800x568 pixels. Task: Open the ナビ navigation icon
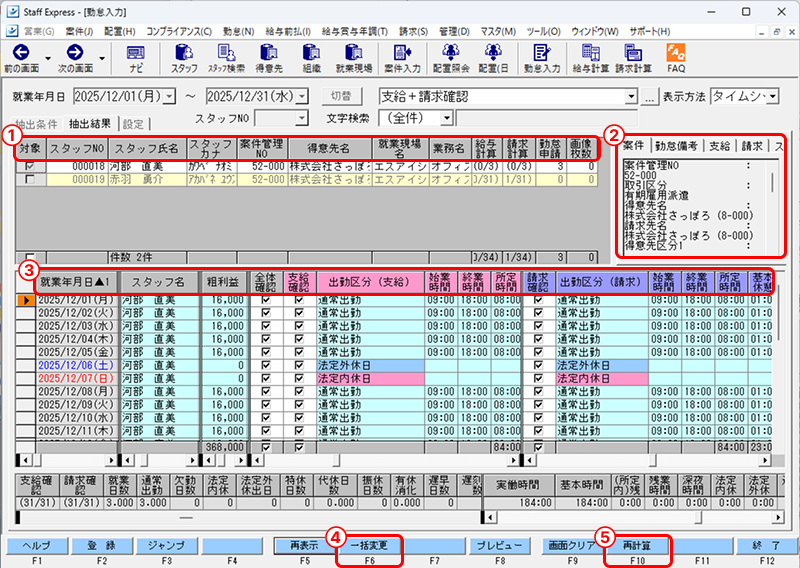[135, 52]
